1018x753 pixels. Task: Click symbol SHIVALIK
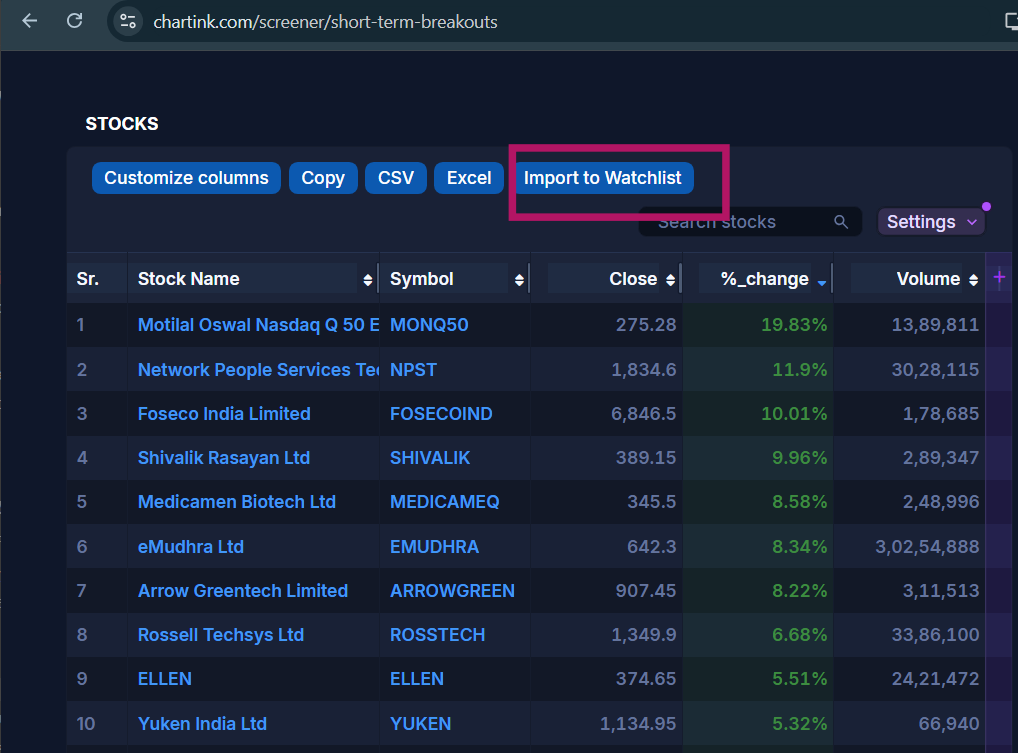[430, 458]
